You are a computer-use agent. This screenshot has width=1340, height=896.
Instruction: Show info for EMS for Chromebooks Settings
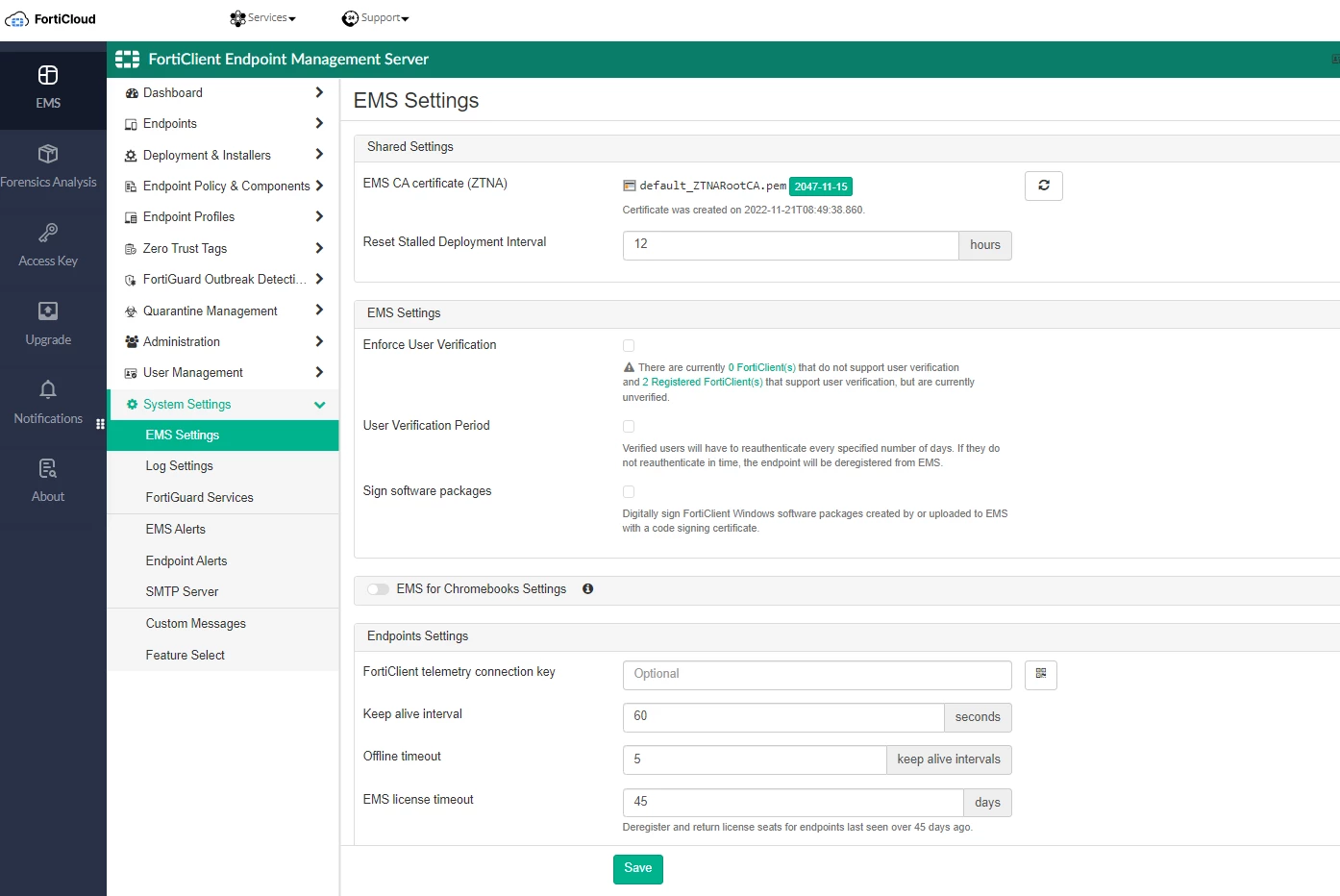(x=587, y=589)
